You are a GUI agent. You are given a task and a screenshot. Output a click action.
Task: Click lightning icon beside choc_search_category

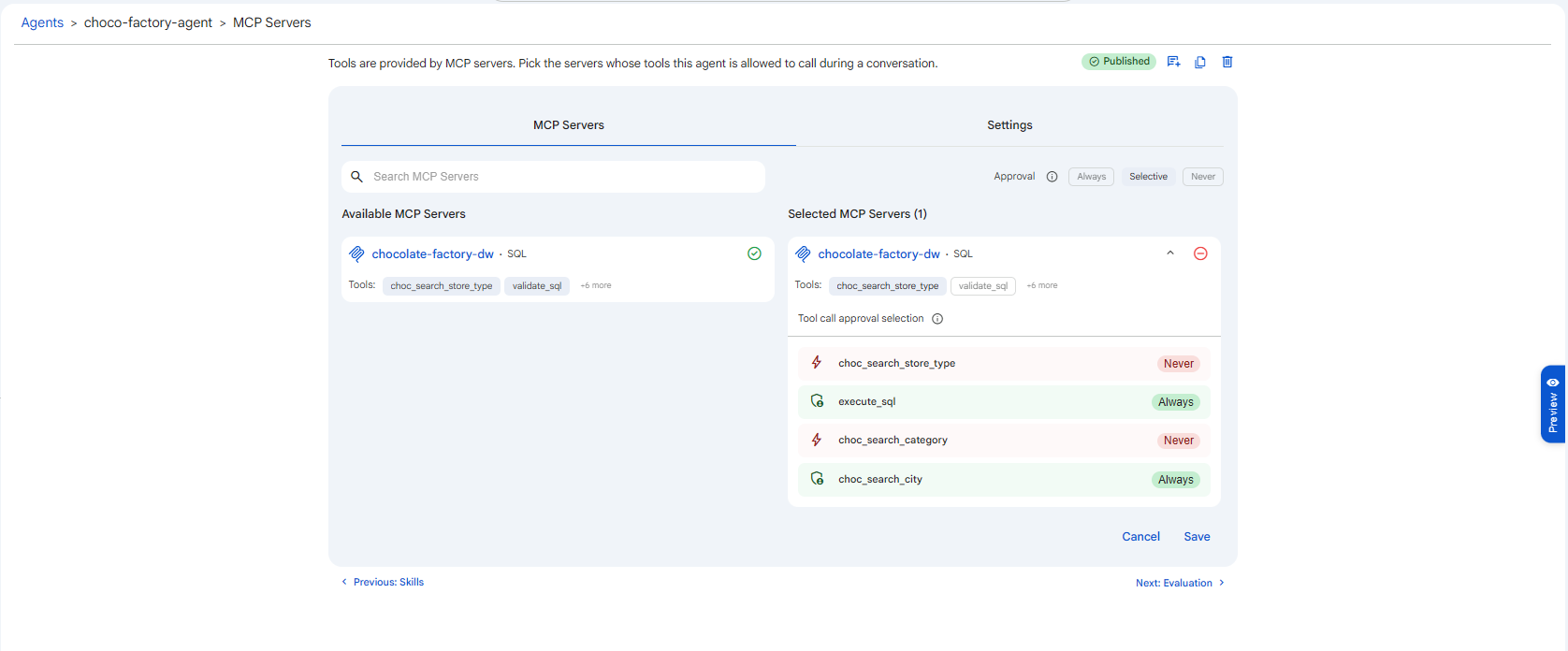[x=817, y=440]
